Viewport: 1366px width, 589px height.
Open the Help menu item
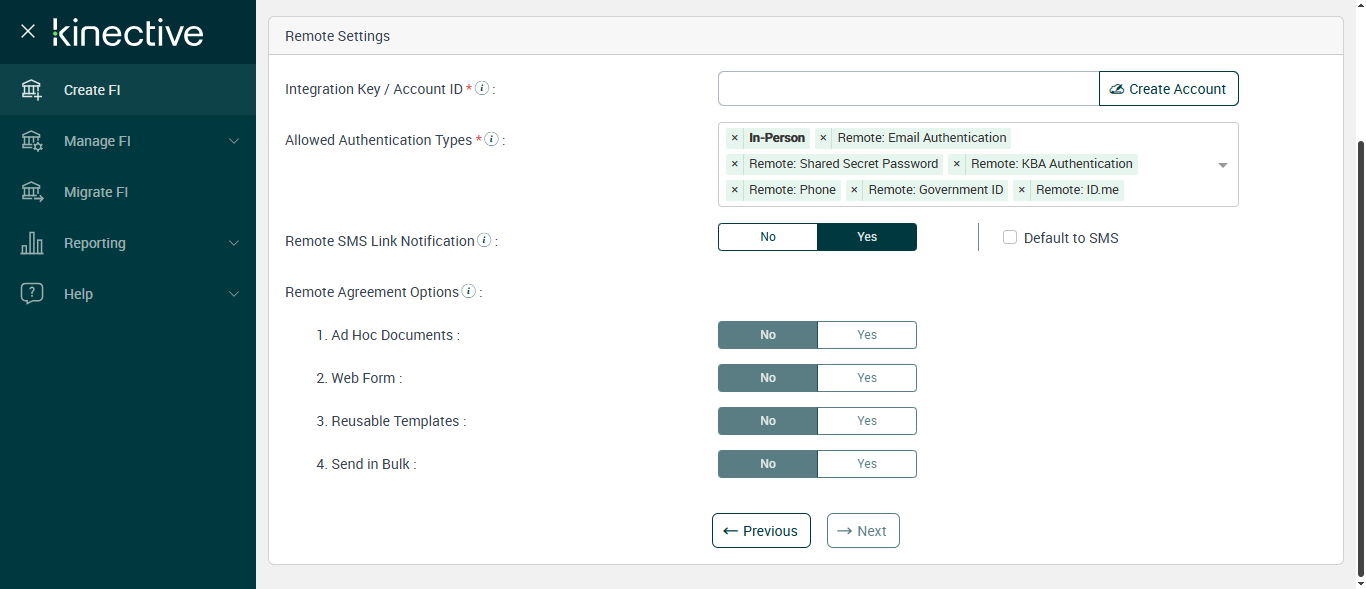(x=78, y=294)
